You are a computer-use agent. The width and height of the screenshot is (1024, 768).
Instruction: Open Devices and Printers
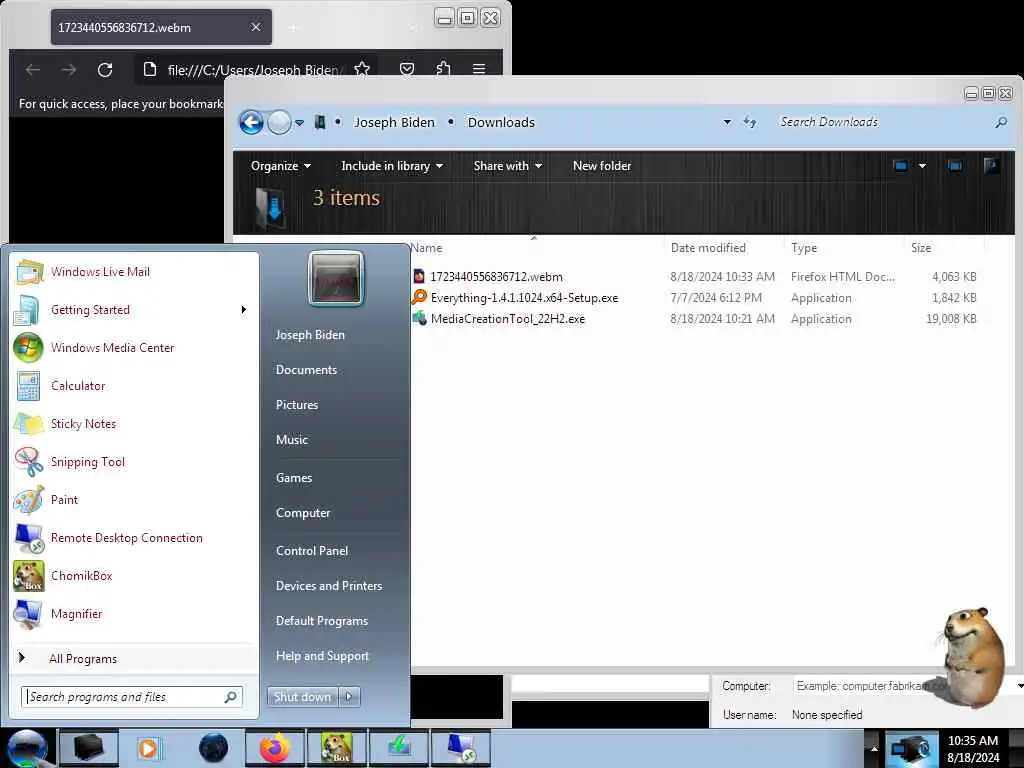coord(328,586)
